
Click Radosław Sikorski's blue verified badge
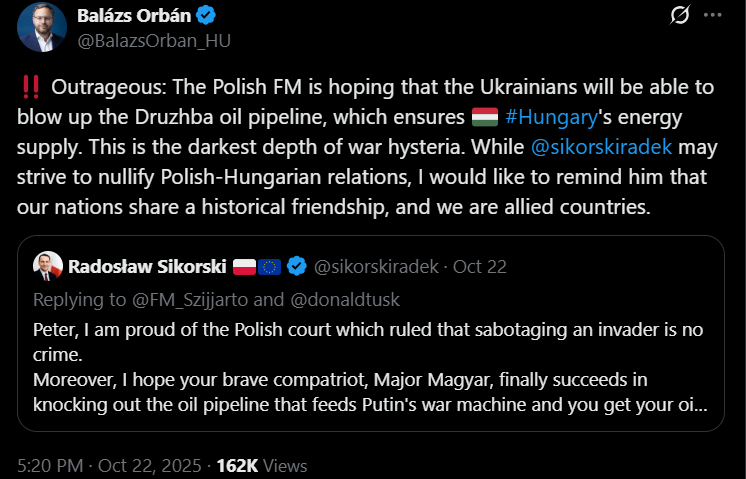tap(297, 266)
